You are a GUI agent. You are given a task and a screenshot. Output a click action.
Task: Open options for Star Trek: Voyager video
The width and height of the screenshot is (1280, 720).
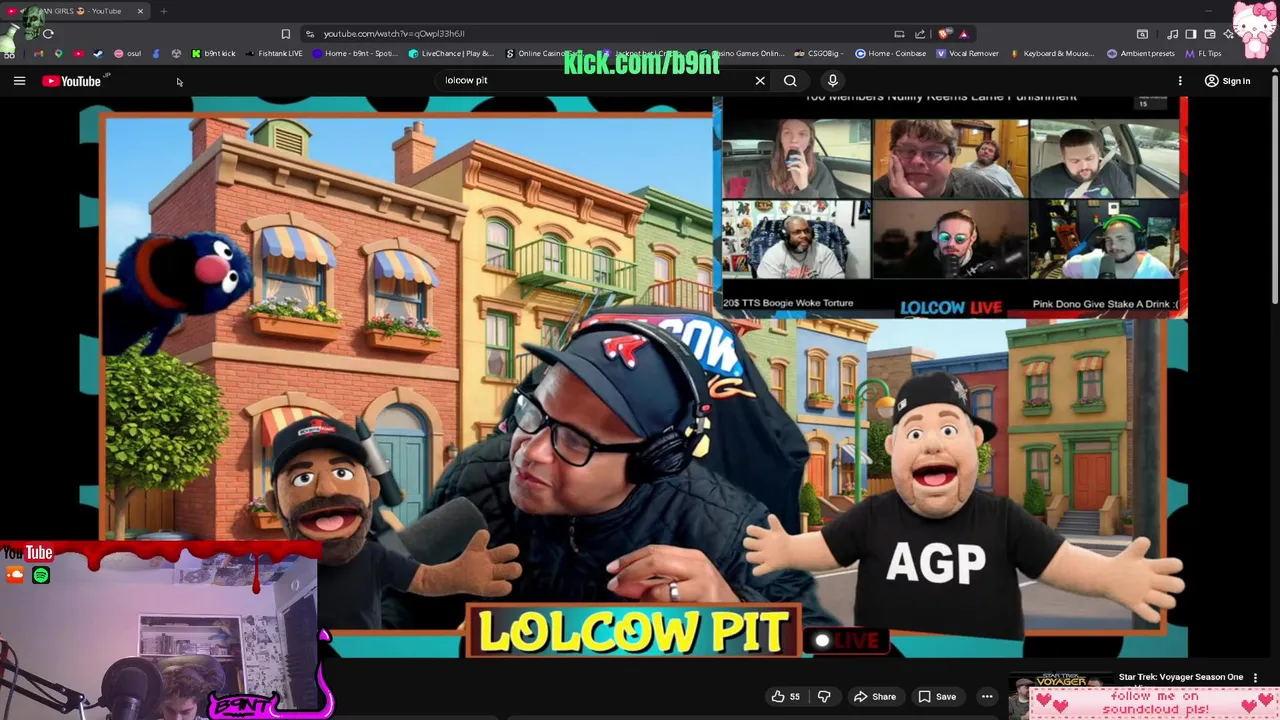point(1255,678)
